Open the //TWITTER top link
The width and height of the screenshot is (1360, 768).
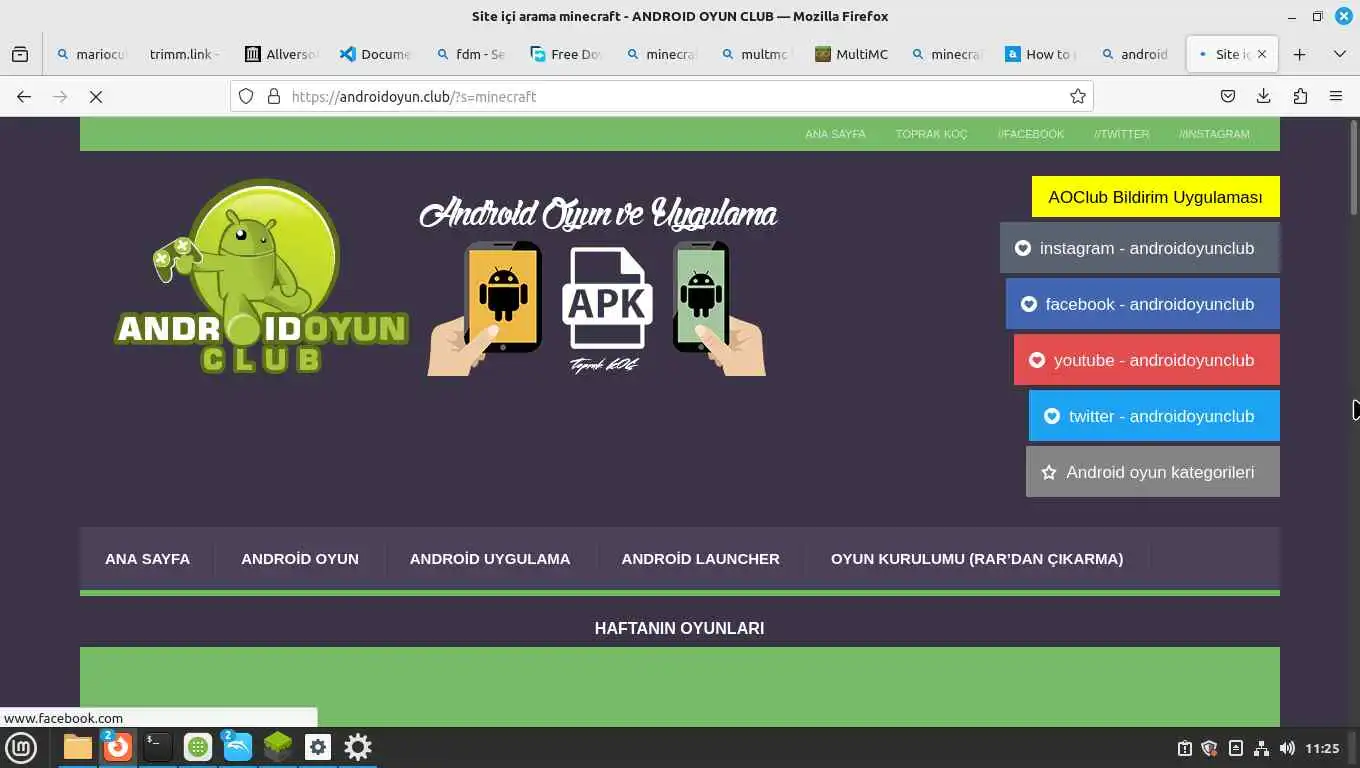pos(1121,134)
